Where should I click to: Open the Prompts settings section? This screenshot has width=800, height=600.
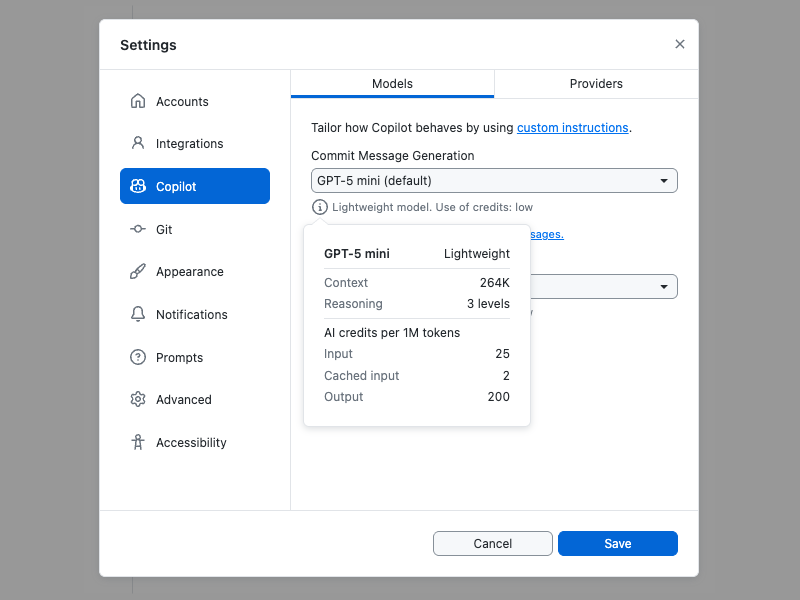point(195,357)
